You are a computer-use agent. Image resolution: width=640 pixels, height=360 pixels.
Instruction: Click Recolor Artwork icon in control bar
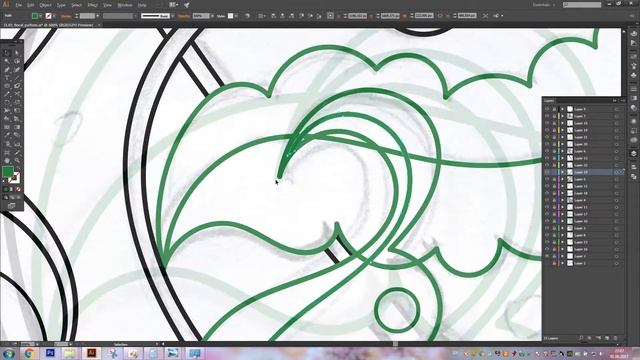[247, 16]
